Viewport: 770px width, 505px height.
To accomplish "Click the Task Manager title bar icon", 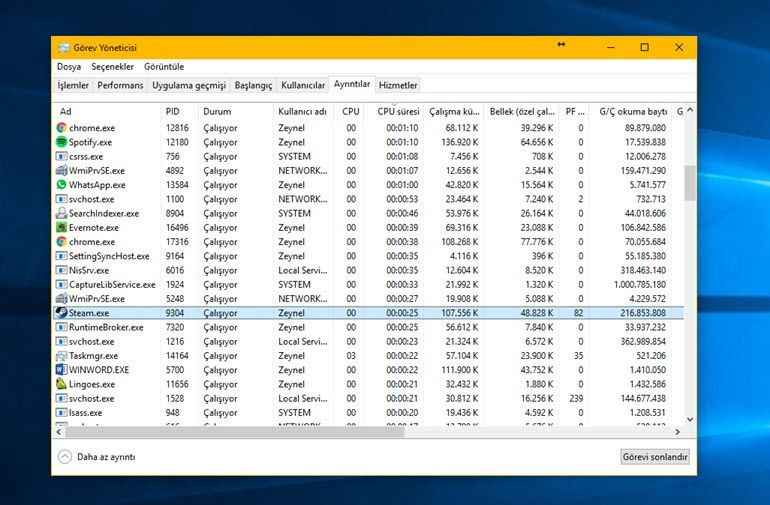I will coord(64,47).
